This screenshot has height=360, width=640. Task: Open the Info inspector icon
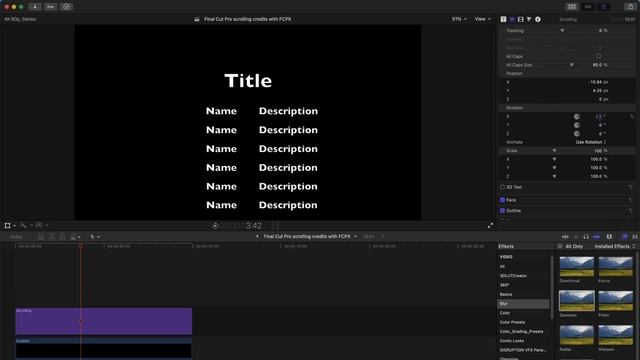(538, 19)
